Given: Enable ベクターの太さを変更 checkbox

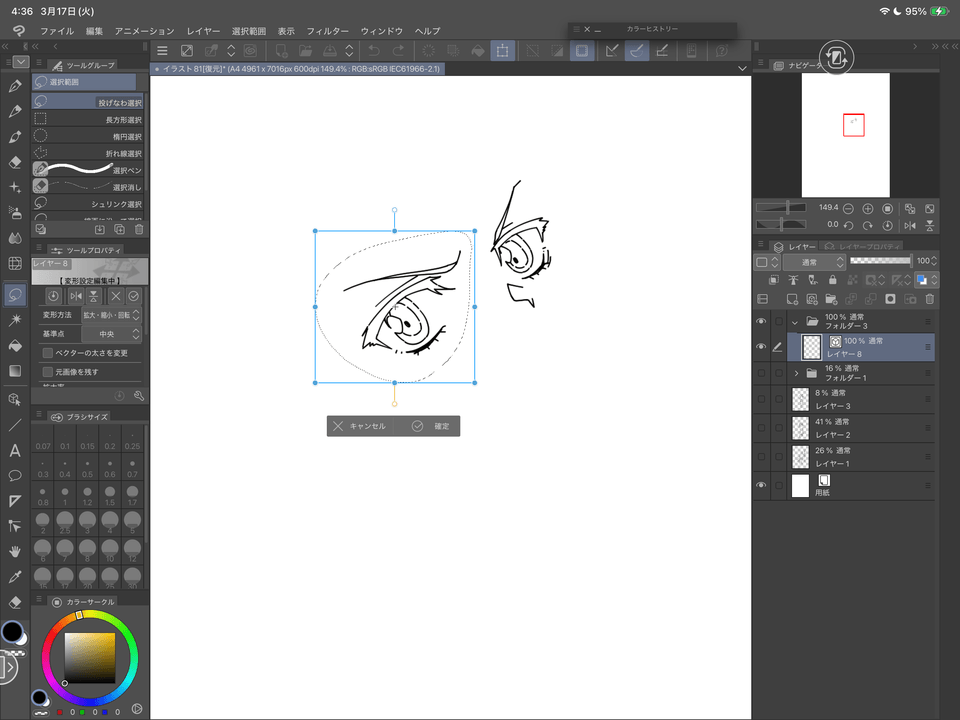Looking at the screenshot, I should coord(48,353).
